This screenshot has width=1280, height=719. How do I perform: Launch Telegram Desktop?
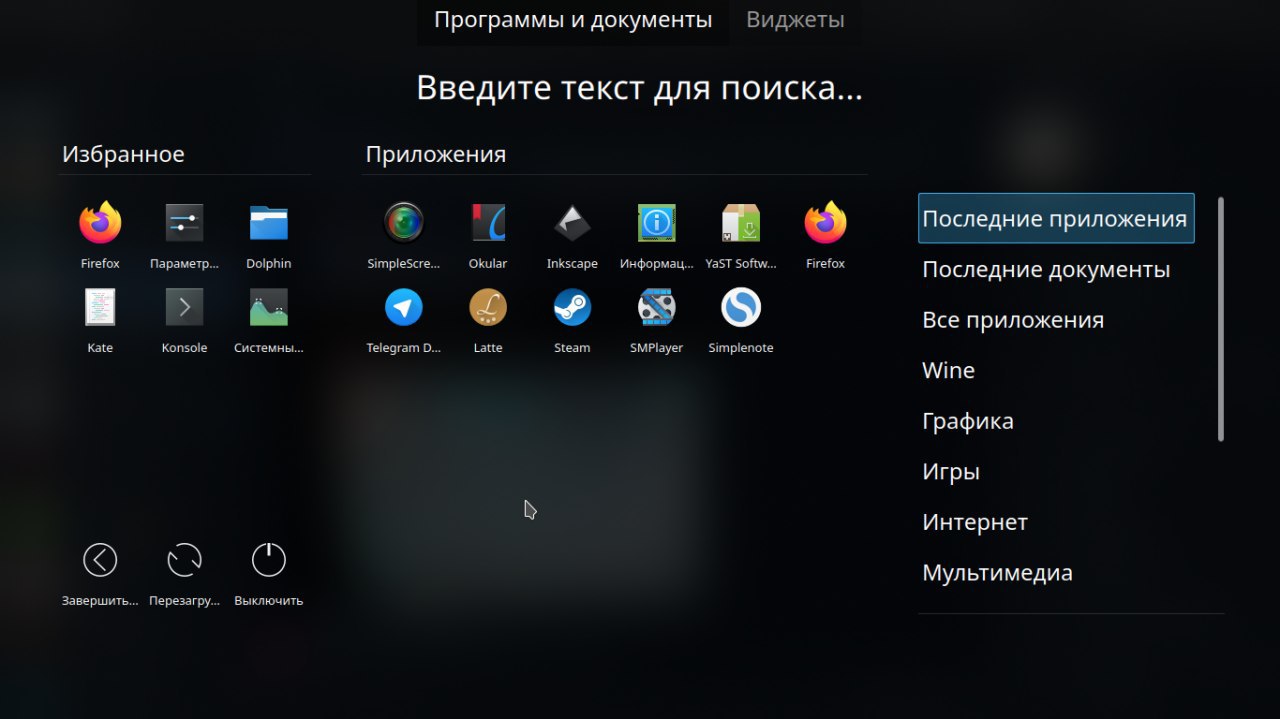pyautogui.click(x=404, y=307)
